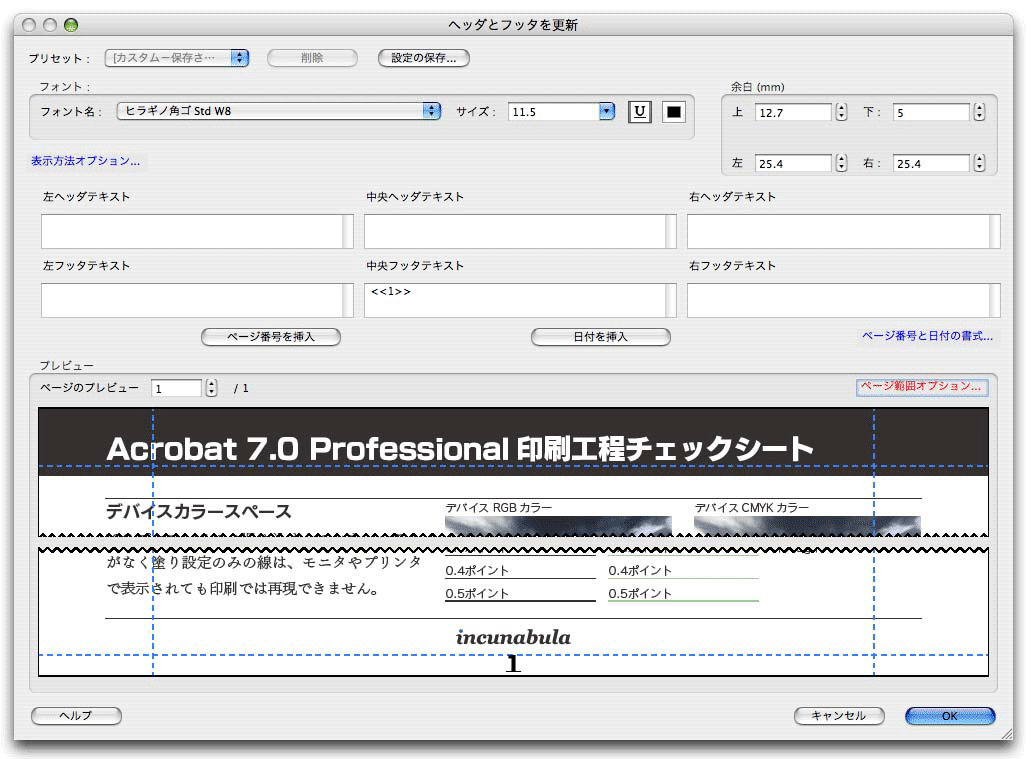Click the 中央フッタテキスト box containing <<1>>
Viewport: 1031px width, 759px height.
coord(520,301)
